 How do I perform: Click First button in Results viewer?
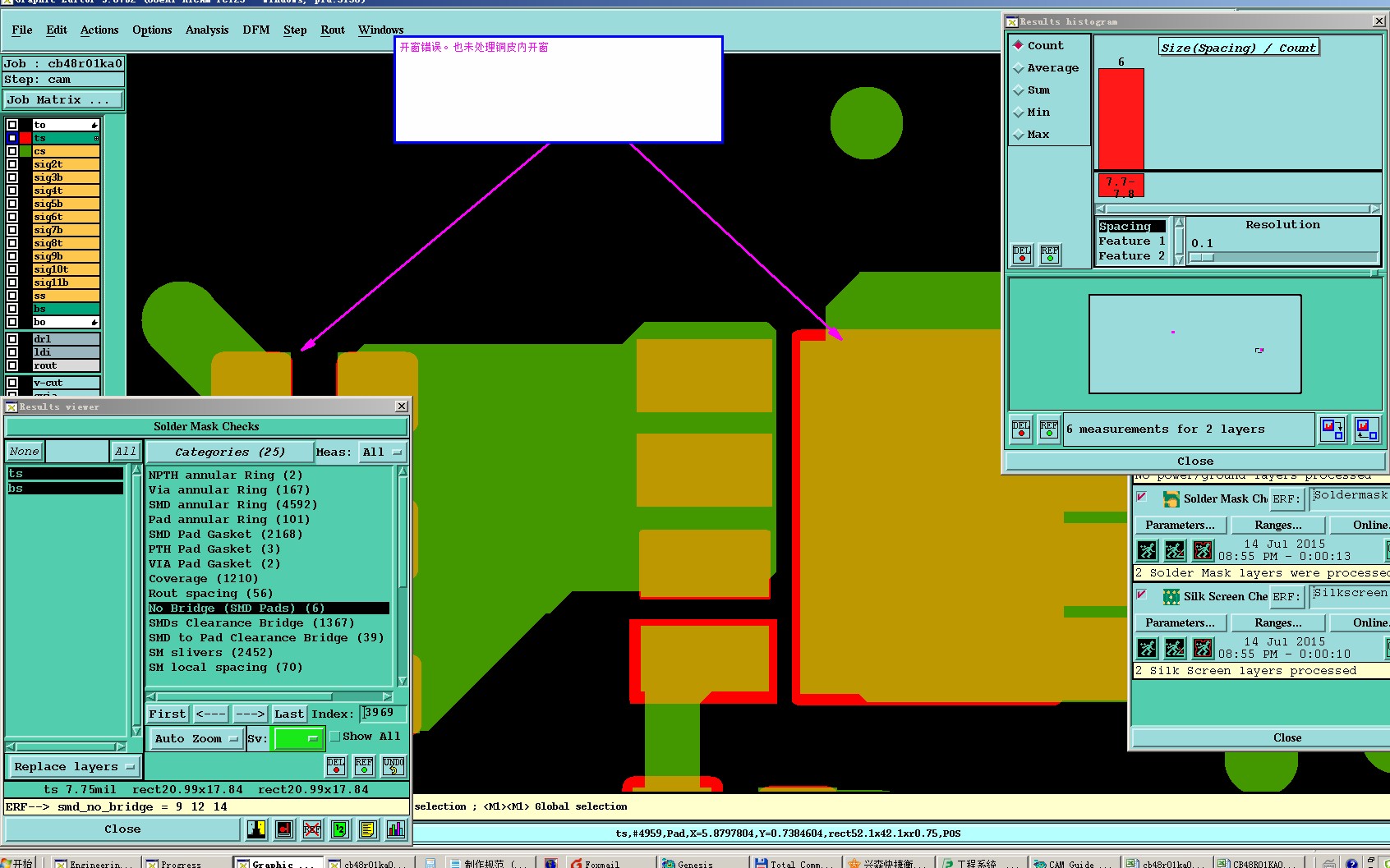pos(168,714)
